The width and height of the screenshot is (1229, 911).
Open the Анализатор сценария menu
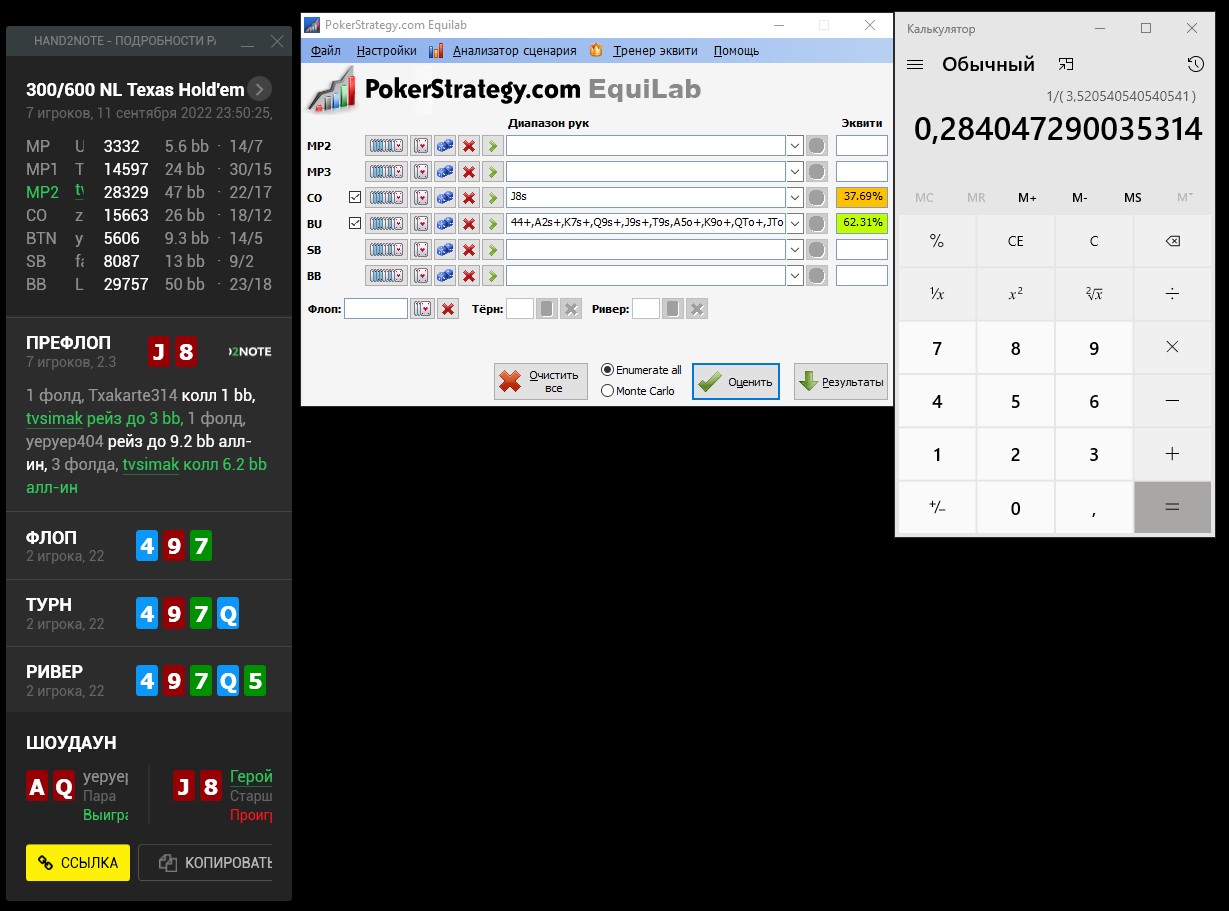tap(514, 51)
